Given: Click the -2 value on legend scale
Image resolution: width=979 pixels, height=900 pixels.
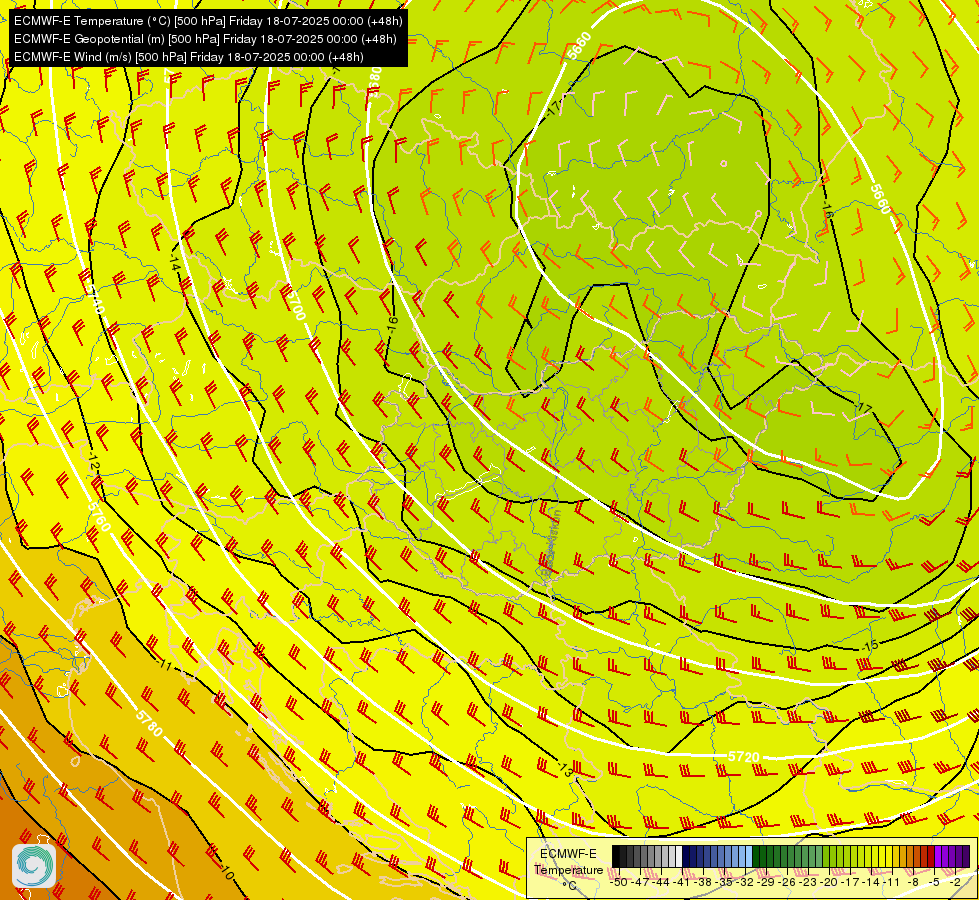Looking at the screenshot, I should tap(955, 883).
